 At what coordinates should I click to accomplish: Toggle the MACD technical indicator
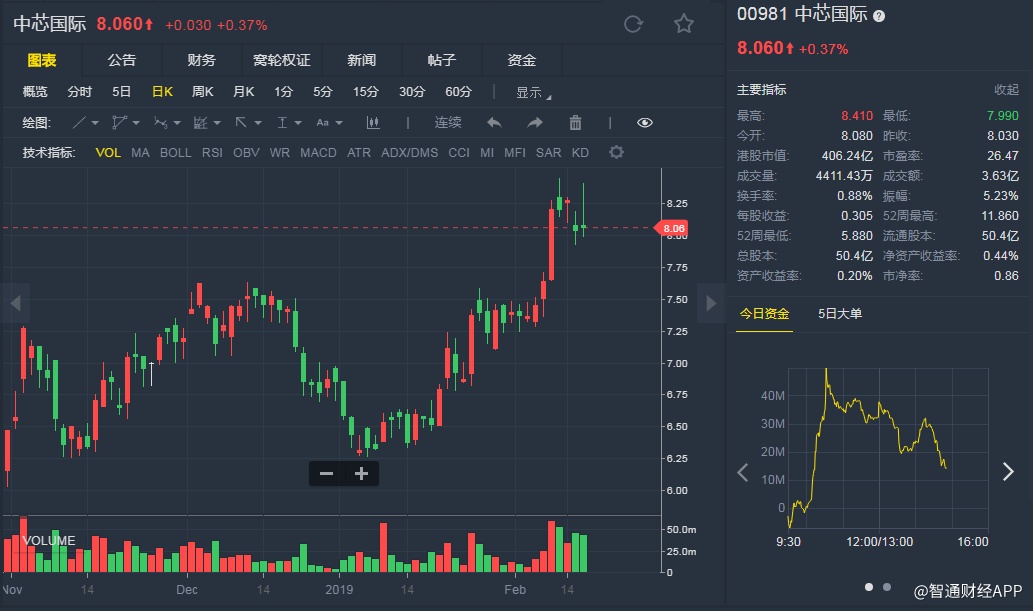(x=318, y=153)
